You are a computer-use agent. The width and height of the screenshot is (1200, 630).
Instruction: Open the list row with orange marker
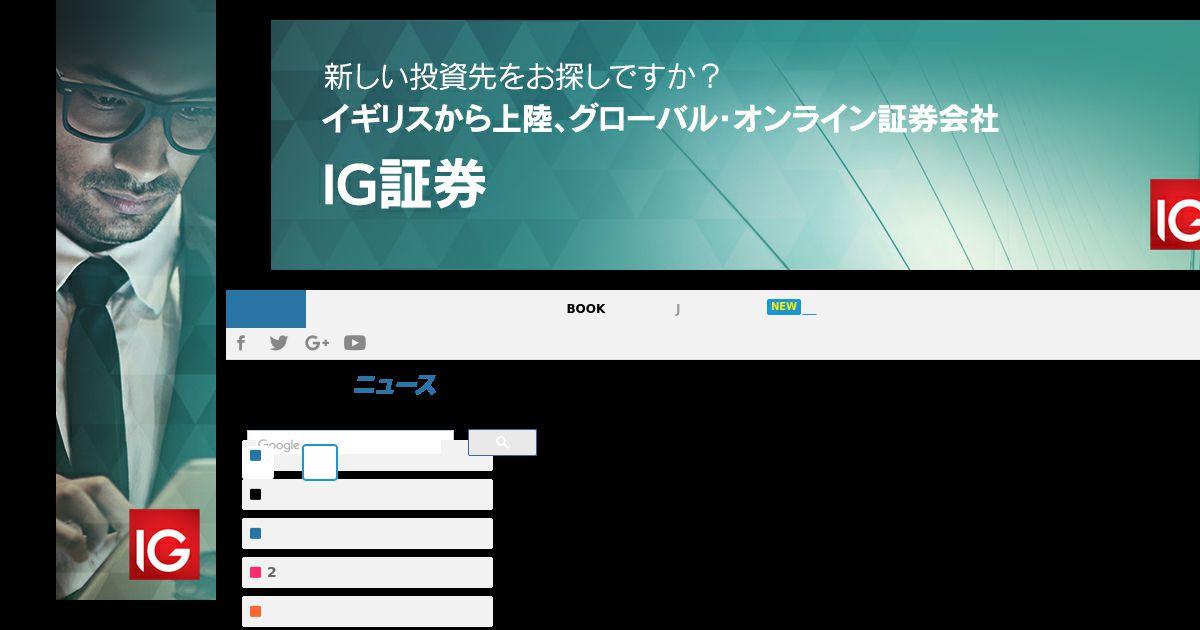[x=367, y=611]
